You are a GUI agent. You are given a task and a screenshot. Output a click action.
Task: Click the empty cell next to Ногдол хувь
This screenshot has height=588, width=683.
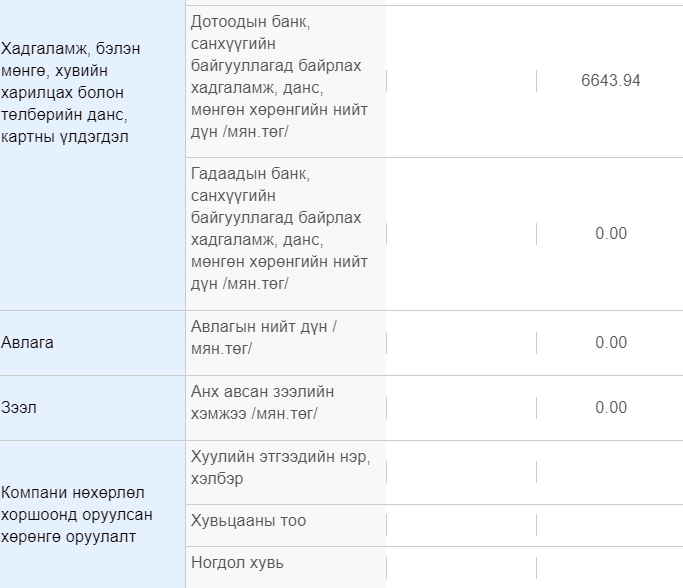click(461, 568)
